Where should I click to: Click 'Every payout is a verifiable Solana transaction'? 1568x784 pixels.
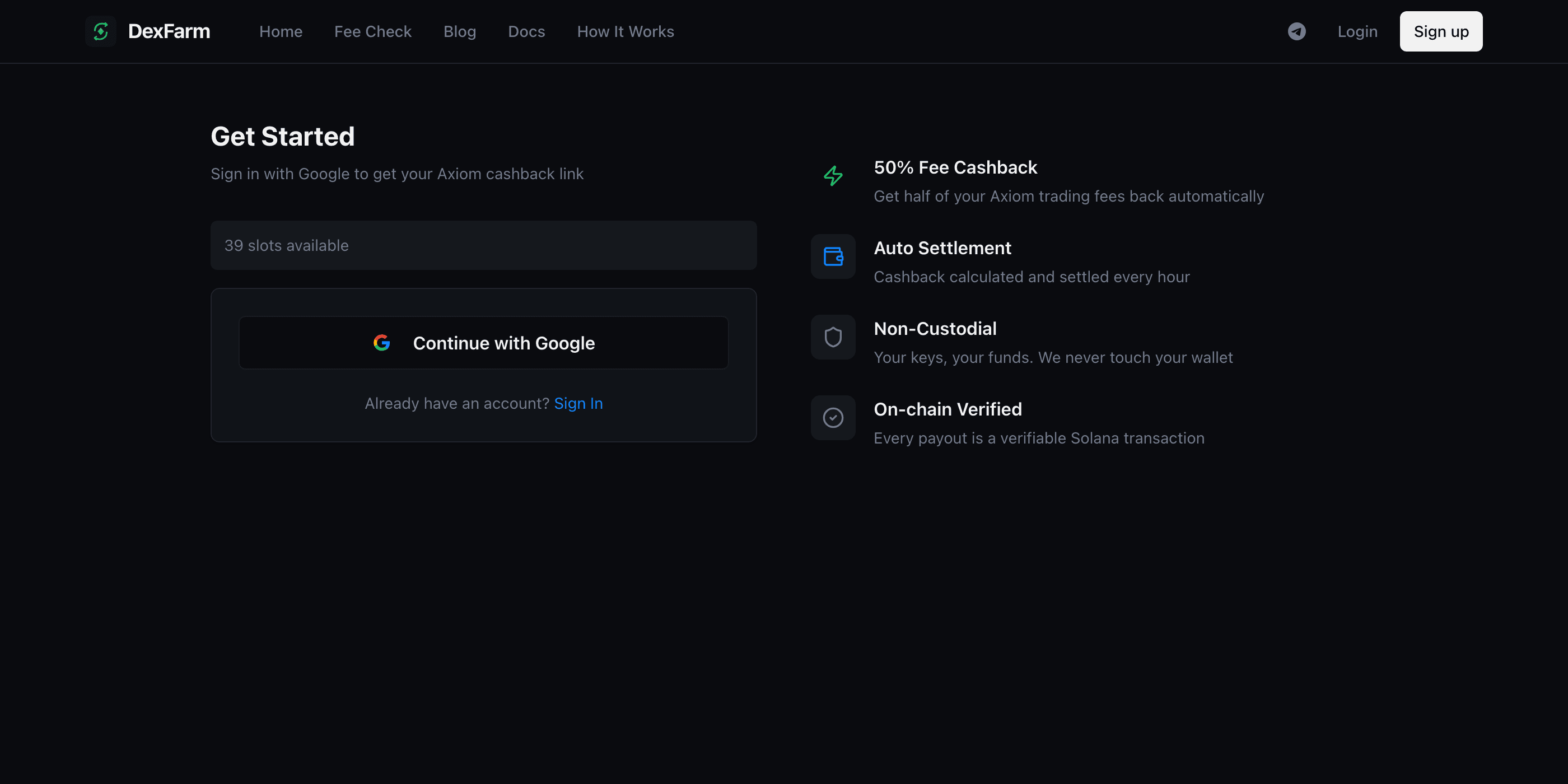1039,438
